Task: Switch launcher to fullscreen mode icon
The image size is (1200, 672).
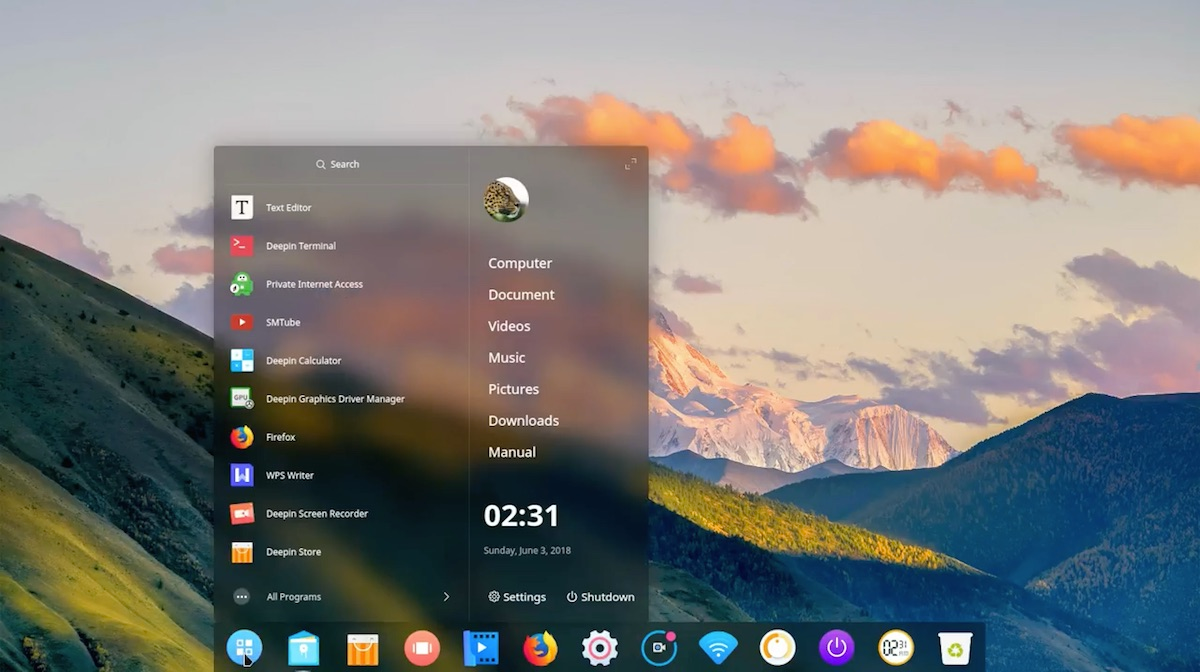Action: pos(630,164)
